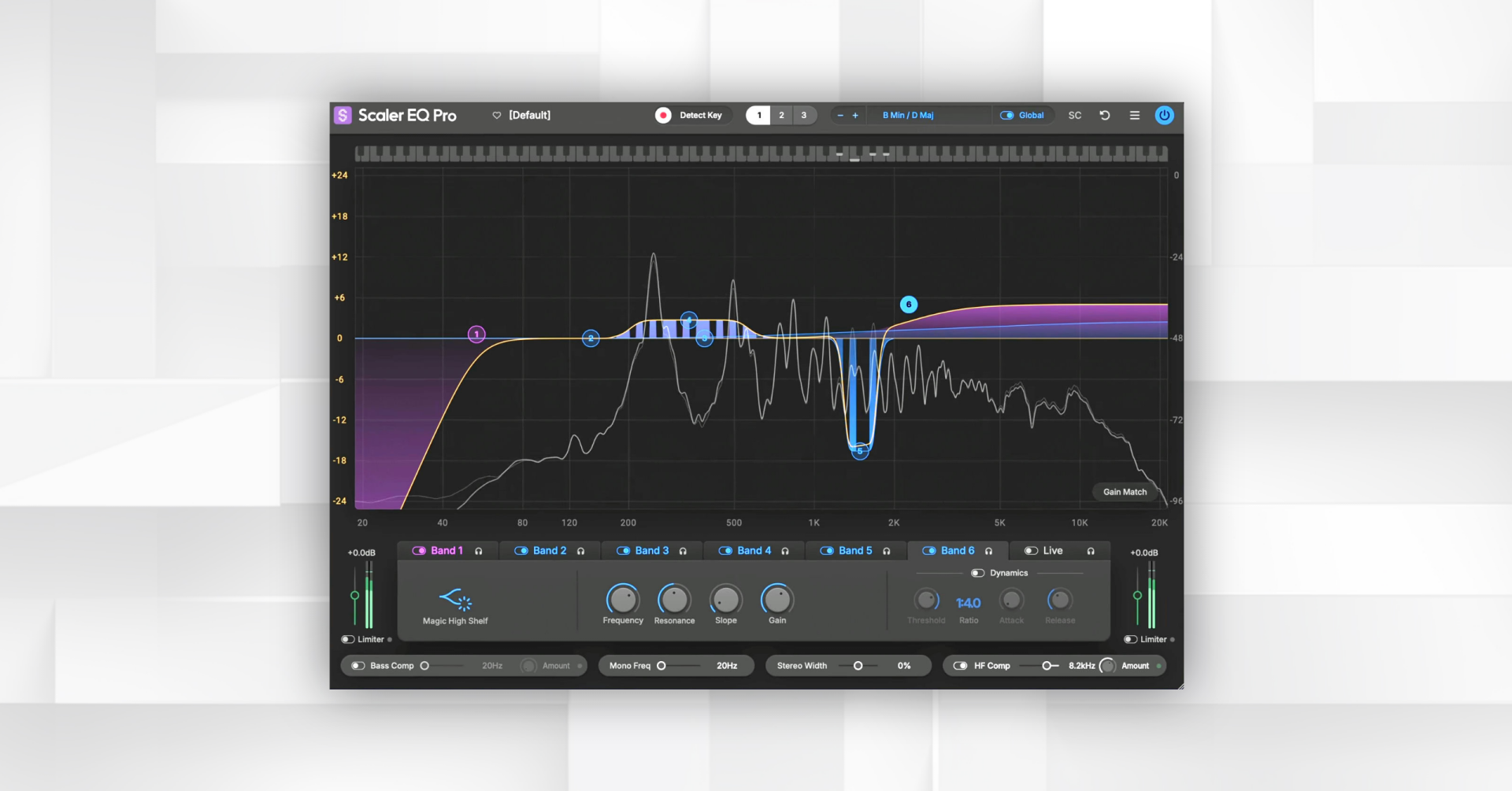1512x791 pixels.
Task: Click the SC sidechain button
Action: click(x=1075, y=115)
